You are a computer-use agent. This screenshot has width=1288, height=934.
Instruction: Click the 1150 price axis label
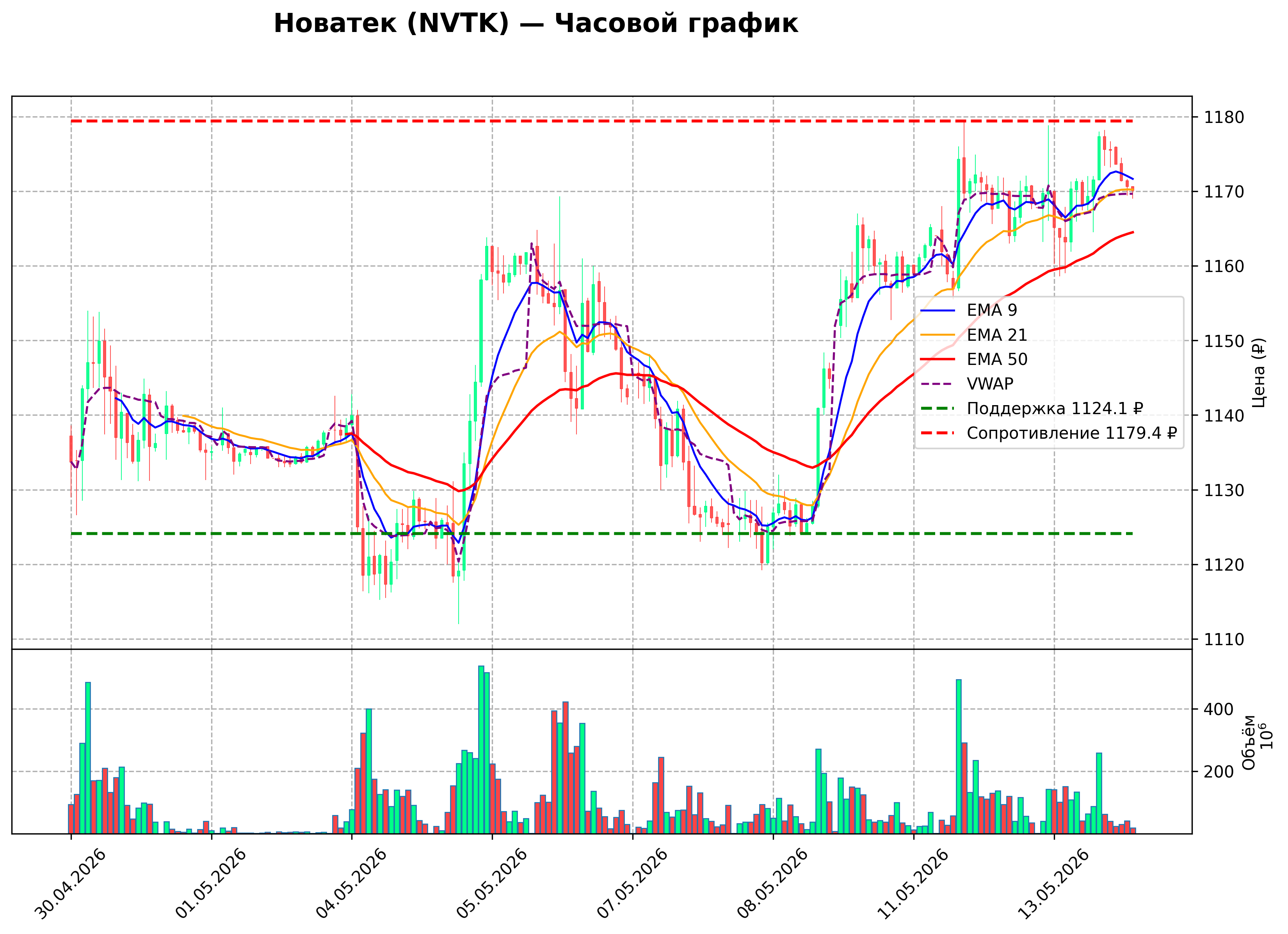1224,341
